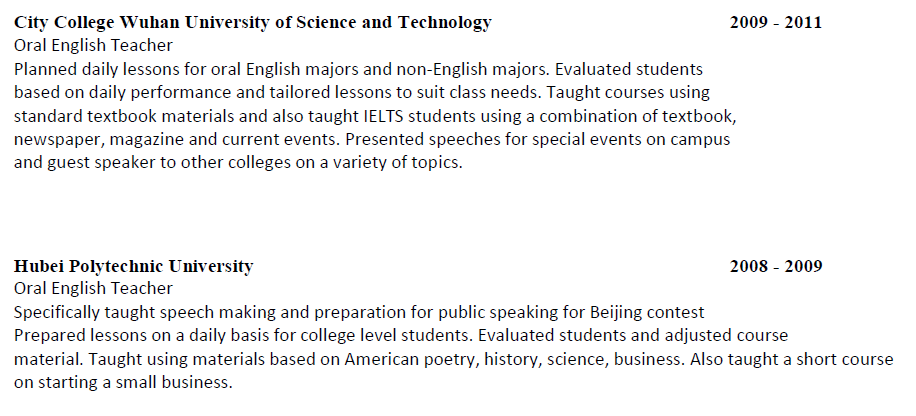Click the line "on starting a small business."

(123, 381)
